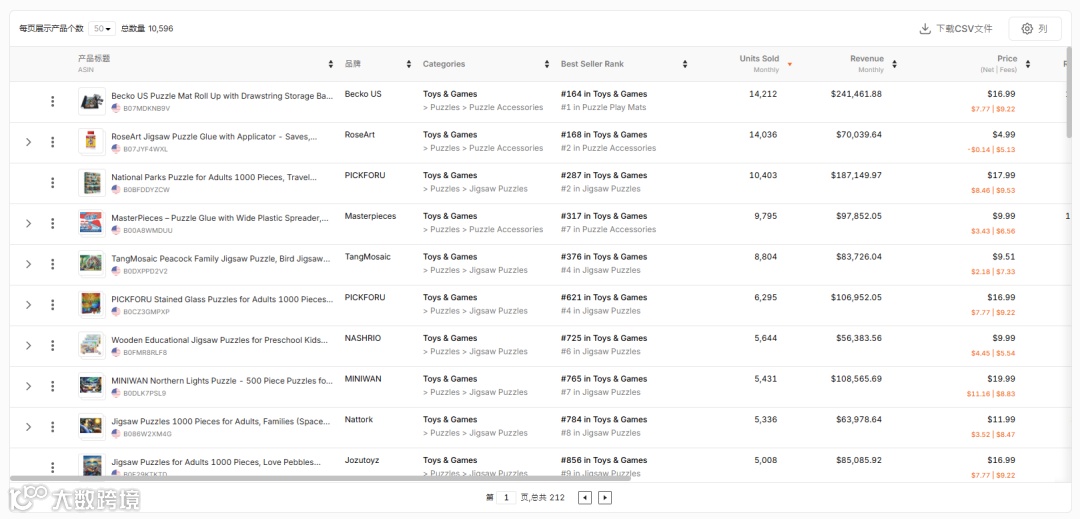Sort by Revenue column arrows
Image resolution: width=1080 pixels, height=519 pixels.
[894, 64]
